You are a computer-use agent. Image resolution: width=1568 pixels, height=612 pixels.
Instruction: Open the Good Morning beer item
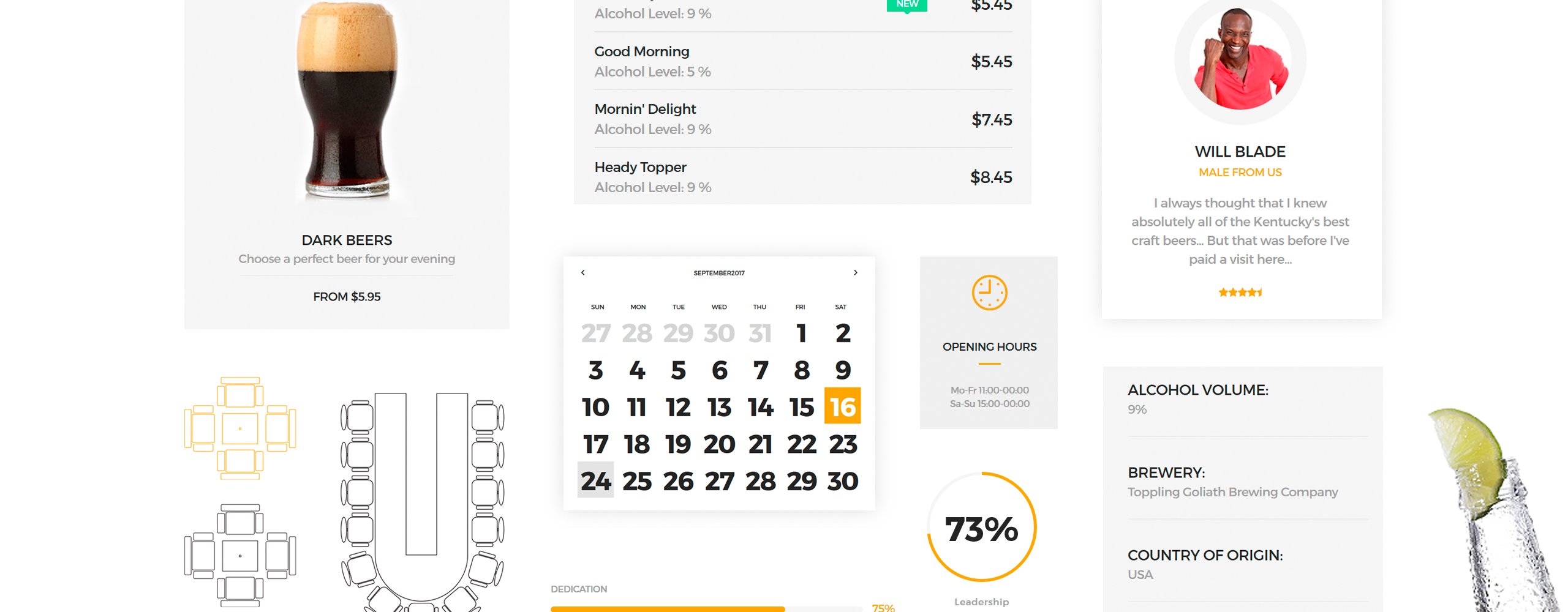803,61
